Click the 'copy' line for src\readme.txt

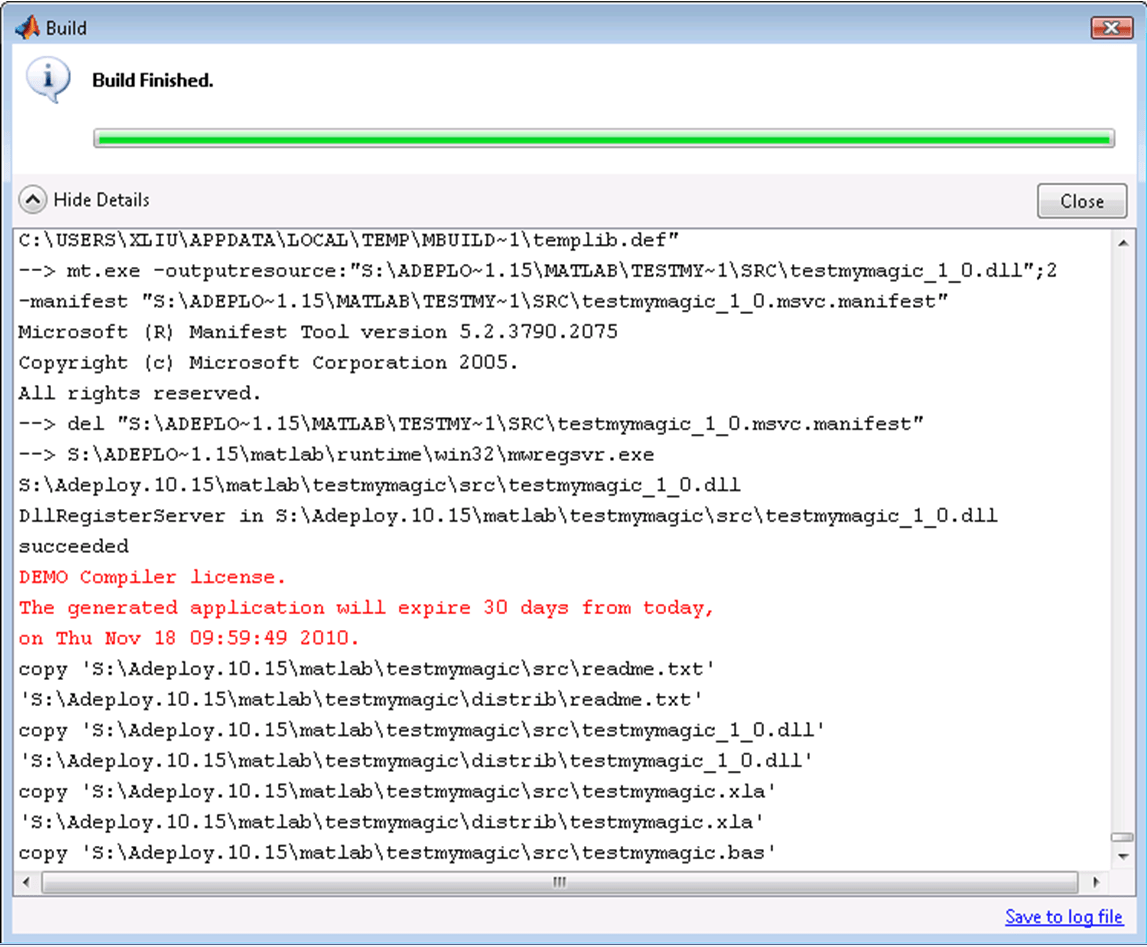[366, 669]
